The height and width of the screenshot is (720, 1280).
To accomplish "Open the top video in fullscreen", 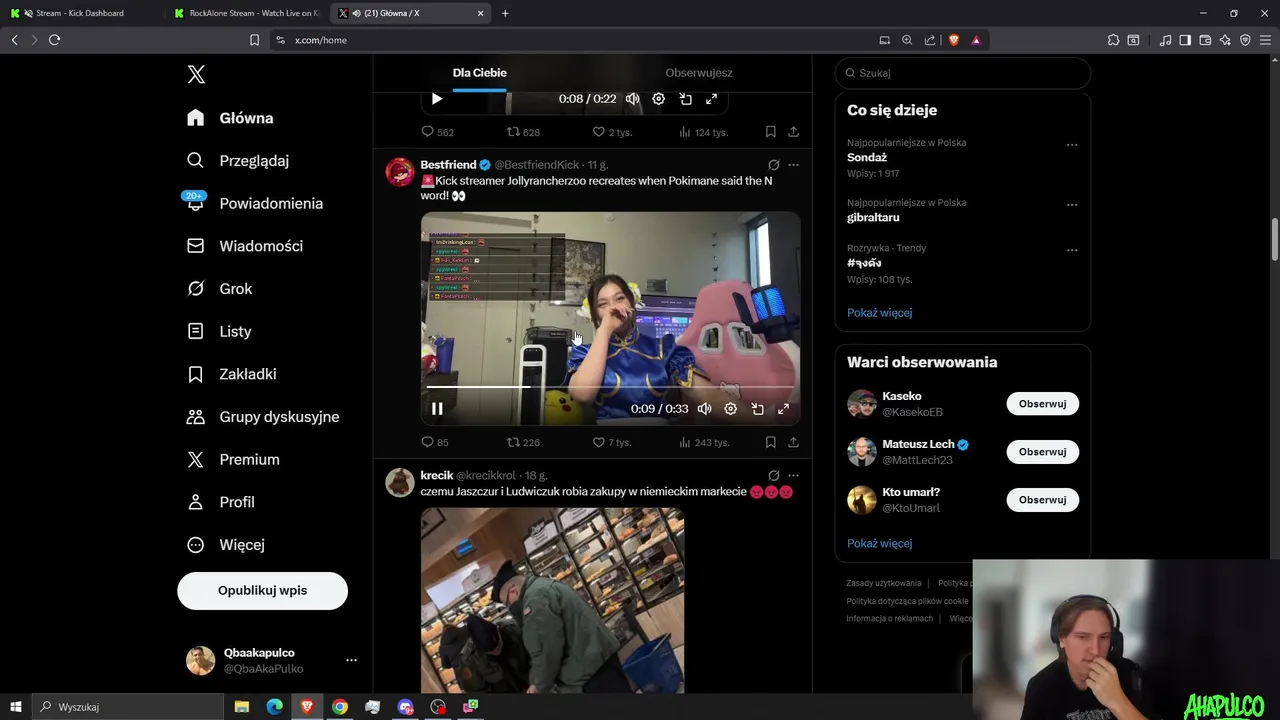I will pos(711,99).
